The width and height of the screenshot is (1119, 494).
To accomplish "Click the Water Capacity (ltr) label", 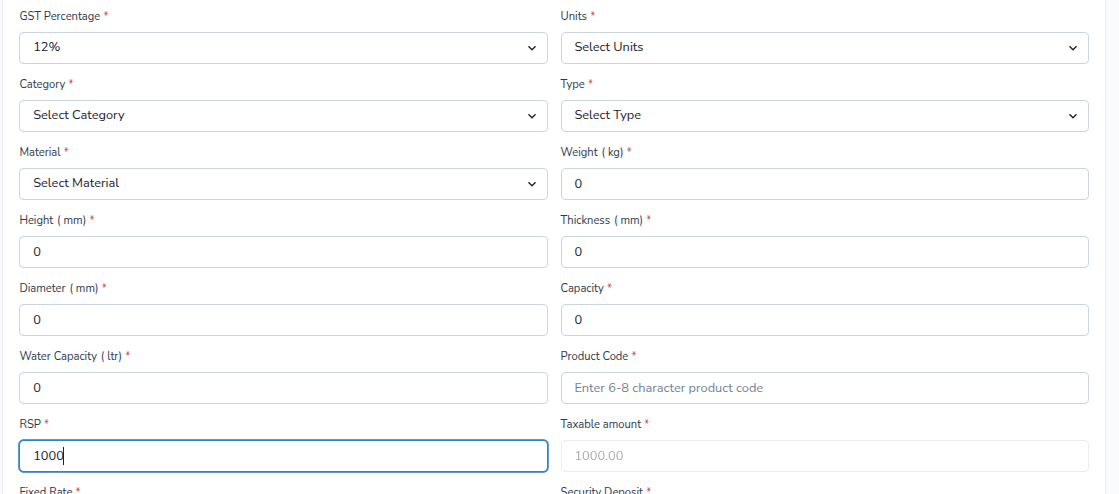I will tap(70, 356).
